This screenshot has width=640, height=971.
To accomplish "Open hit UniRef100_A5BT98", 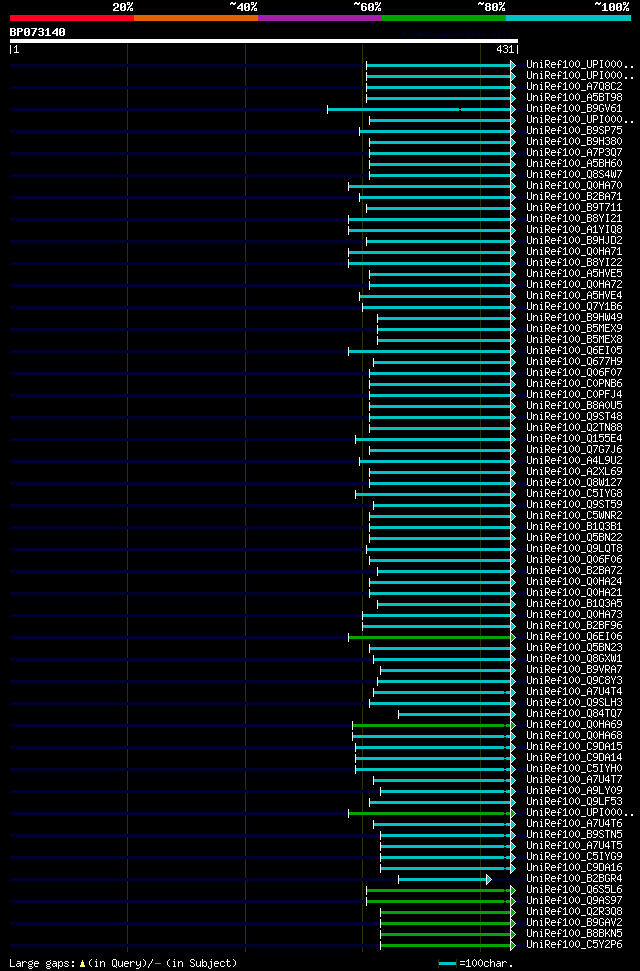I will (574, 98).
